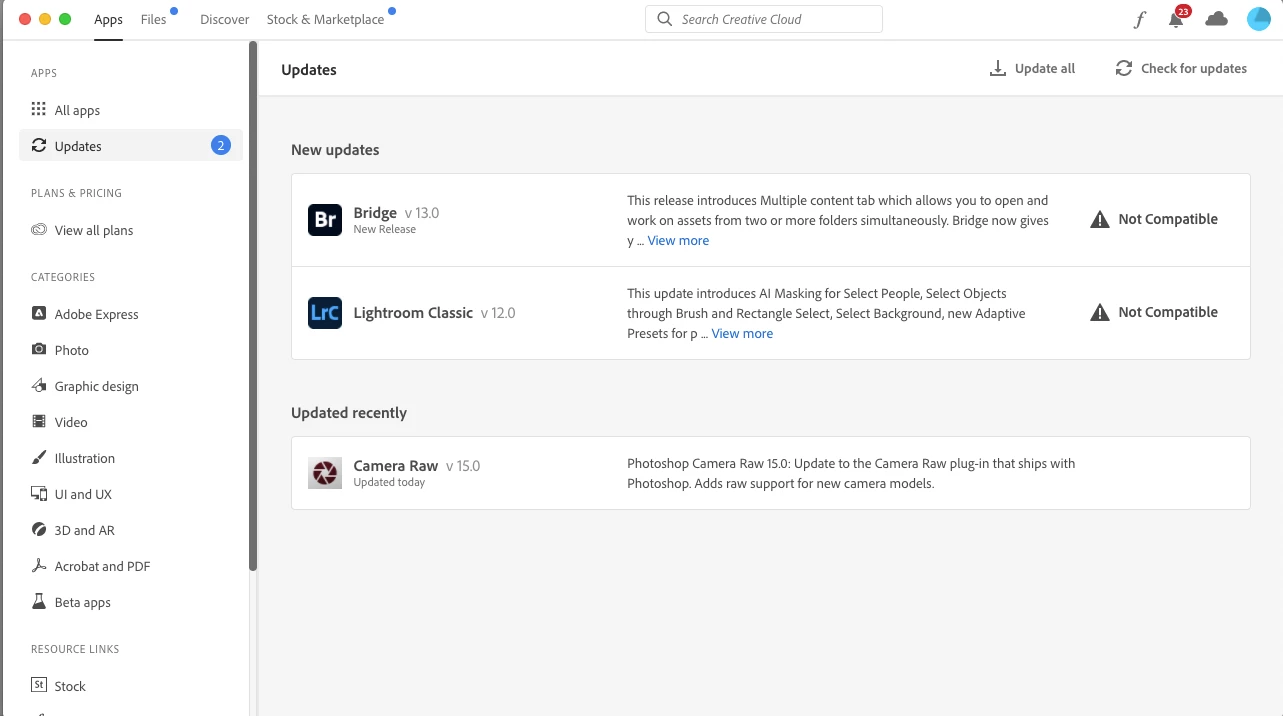Click the Camera Raw app icon
Screen dimensions: 1283x716
(x=325, y=473)
